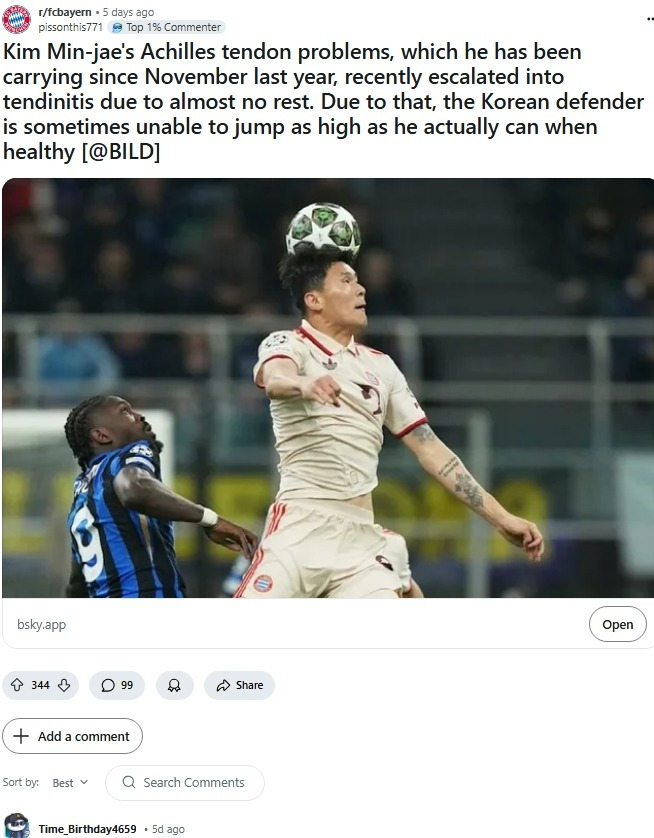Visit the bsky.app source link text
The image size is (654, 838).
pyautogui.click(x=42, y=624)
